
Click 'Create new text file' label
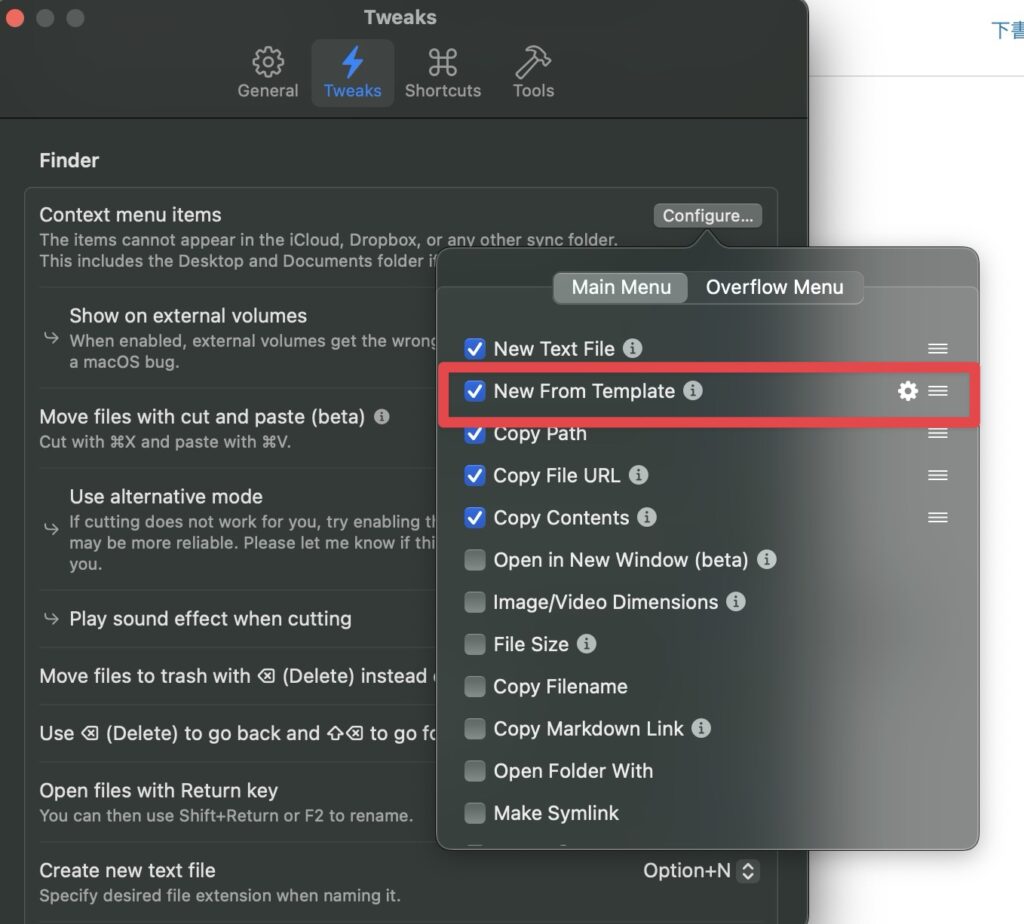127,870
